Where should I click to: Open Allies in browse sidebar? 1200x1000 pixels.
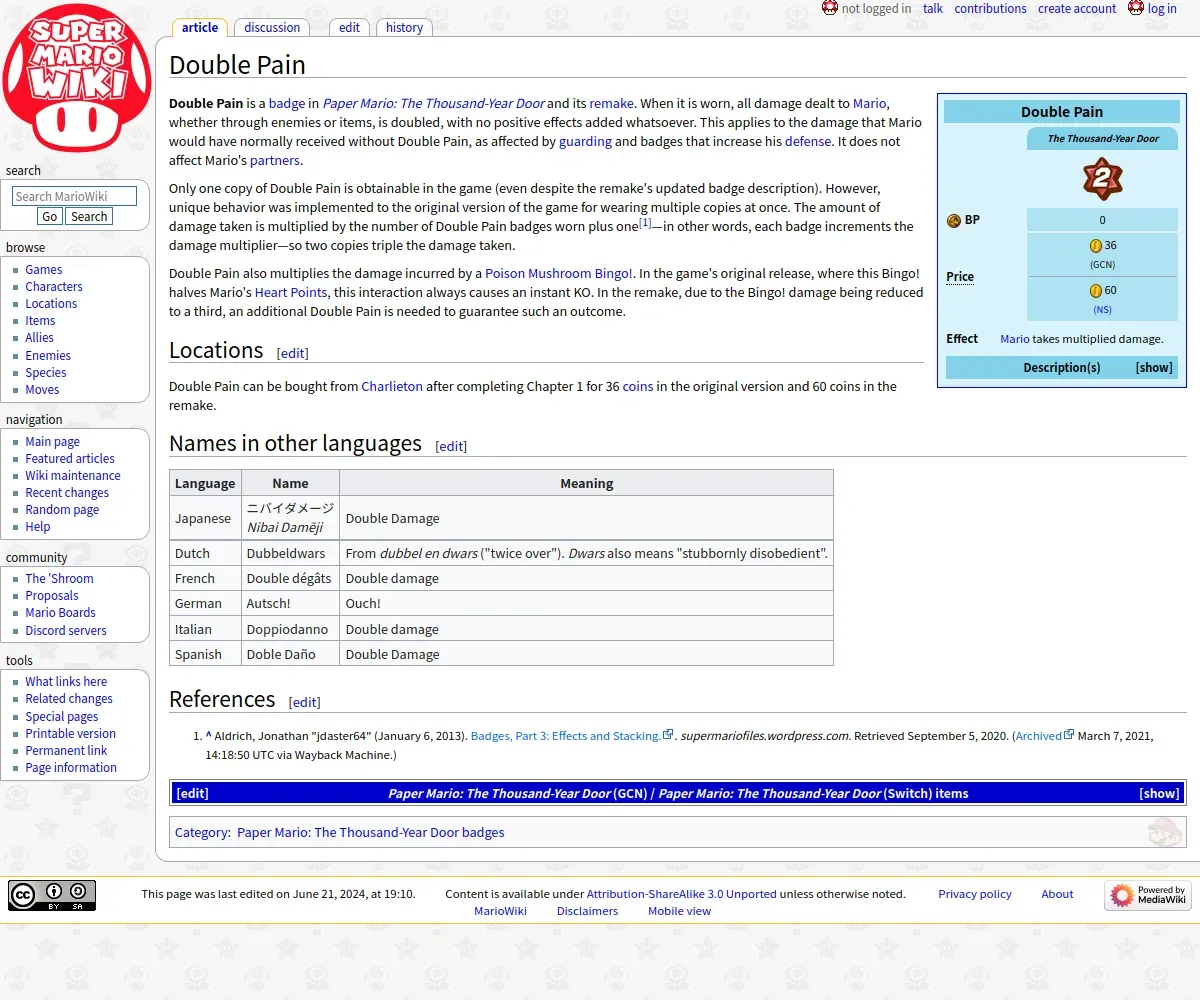40,337
